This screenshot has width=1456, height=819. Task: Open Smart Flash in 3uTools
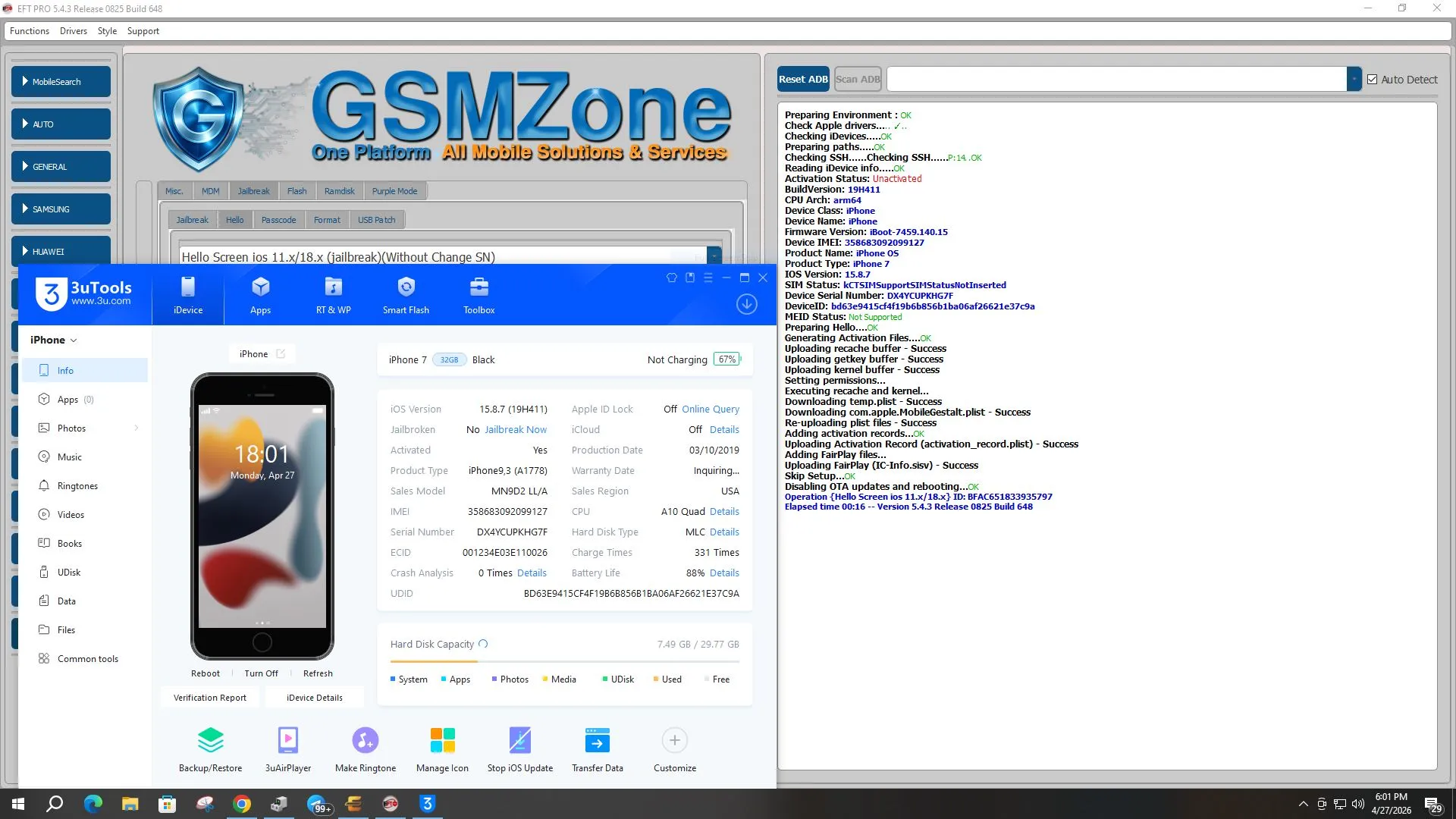coord(406,295)
